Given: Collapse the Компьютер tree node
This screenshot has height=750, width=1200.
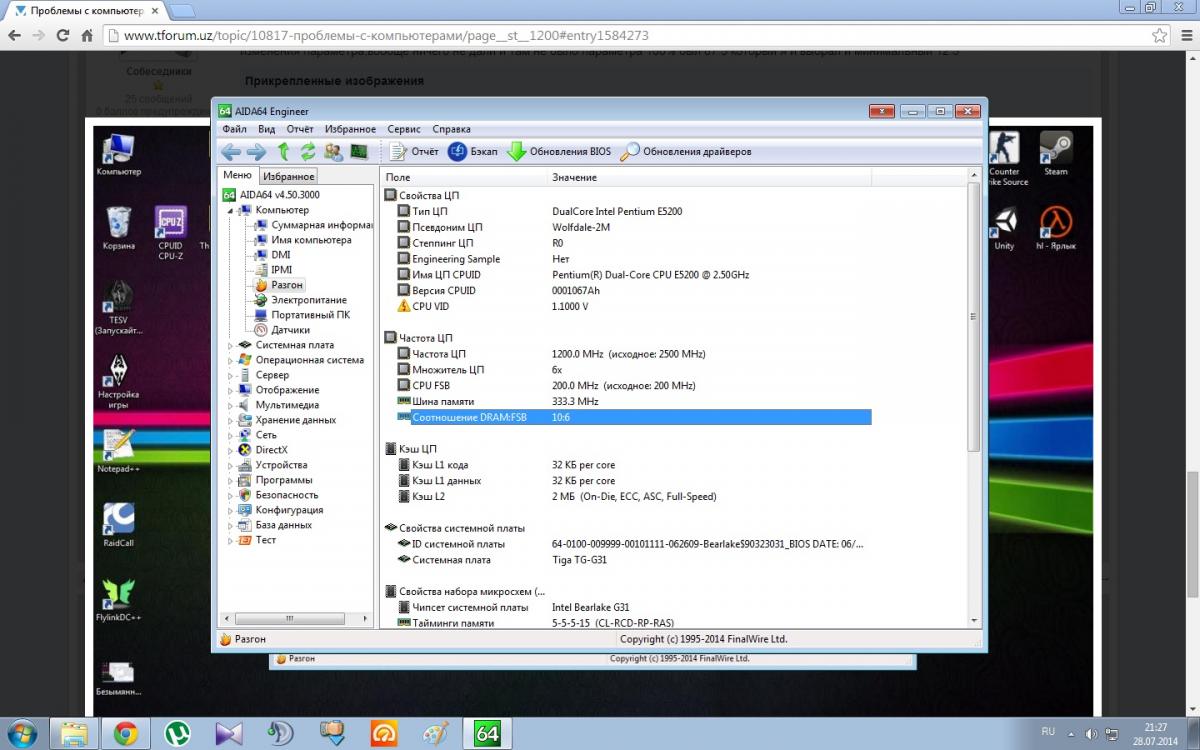Looking at the screenshot, I should [x=231, y=210].
